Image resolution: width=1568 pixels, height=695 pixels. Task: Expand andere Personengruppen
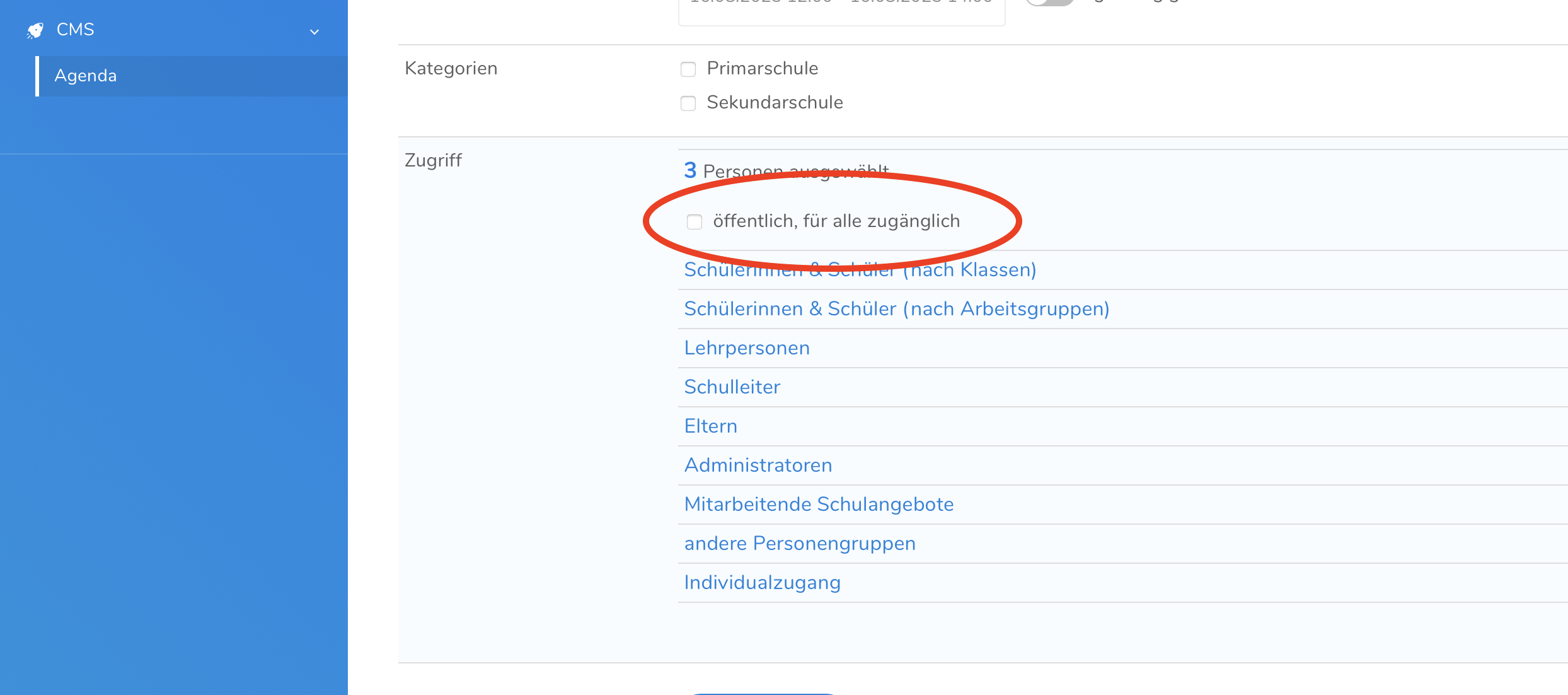[800, 544]
